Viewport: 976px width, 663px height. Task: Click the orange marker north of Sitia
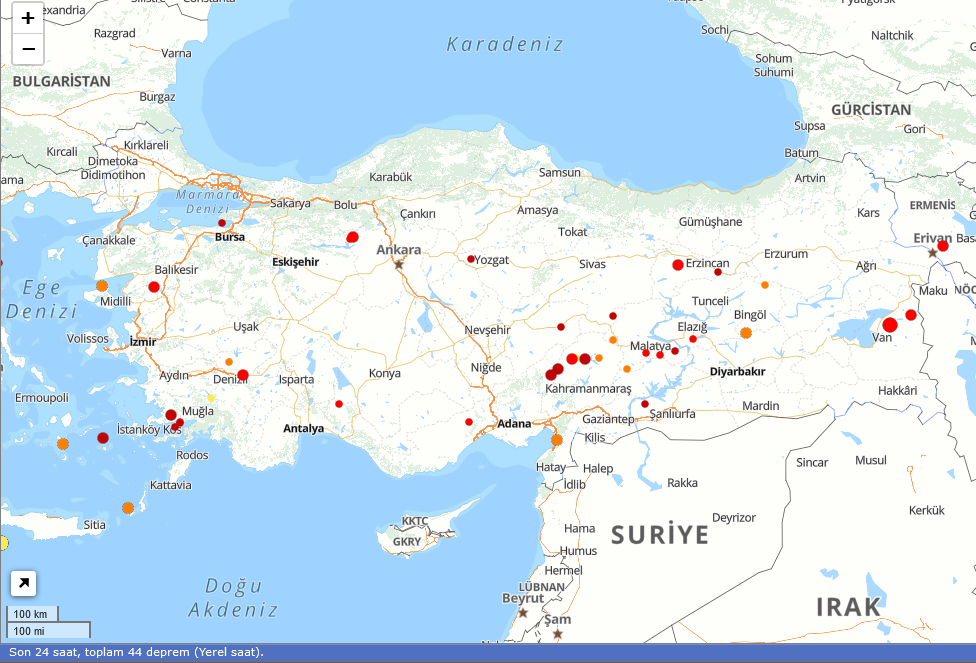coord(128,508)
